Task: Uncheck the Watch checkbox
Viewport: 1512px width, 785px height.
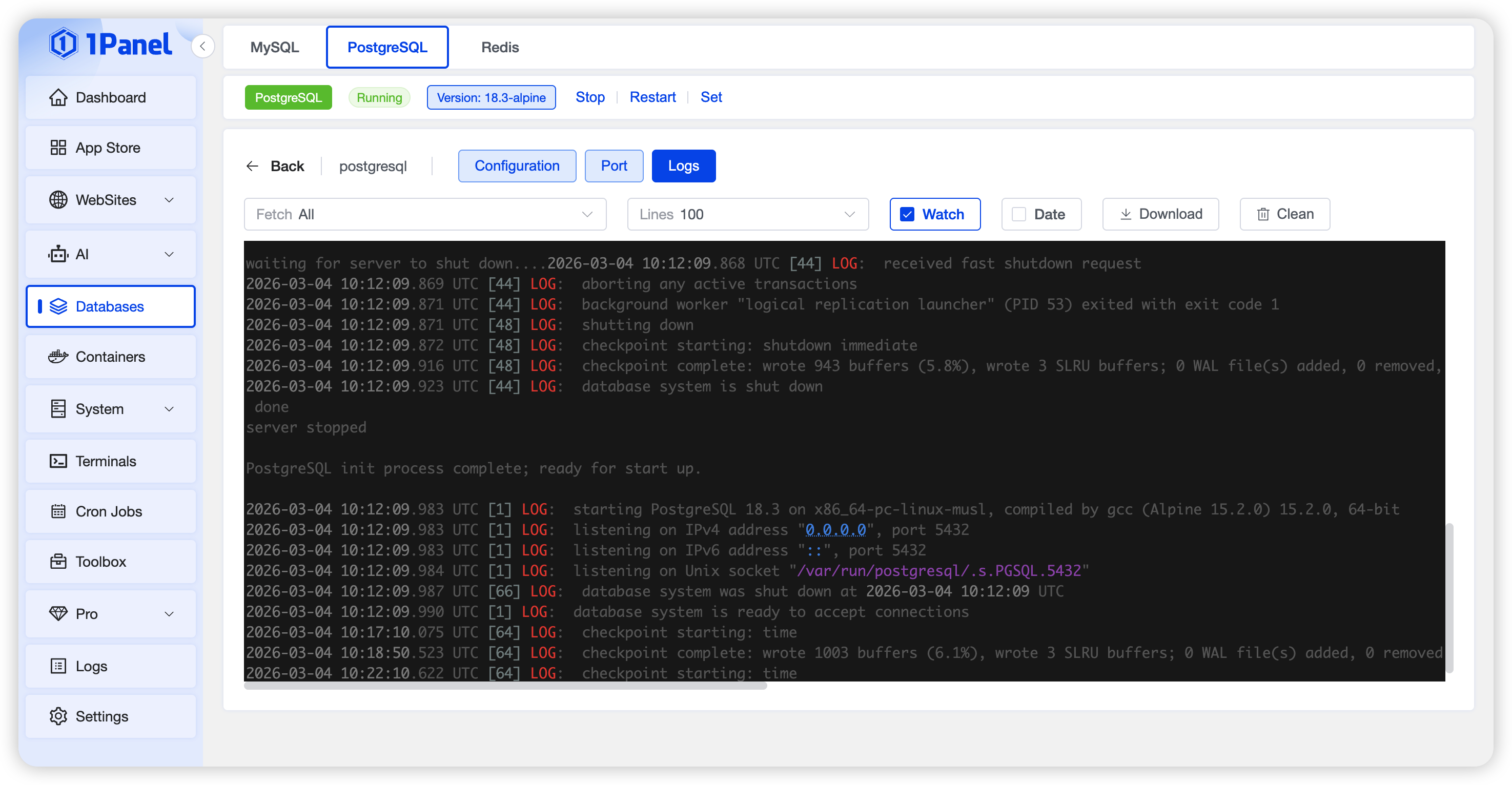Action: [x=907, y=214]
